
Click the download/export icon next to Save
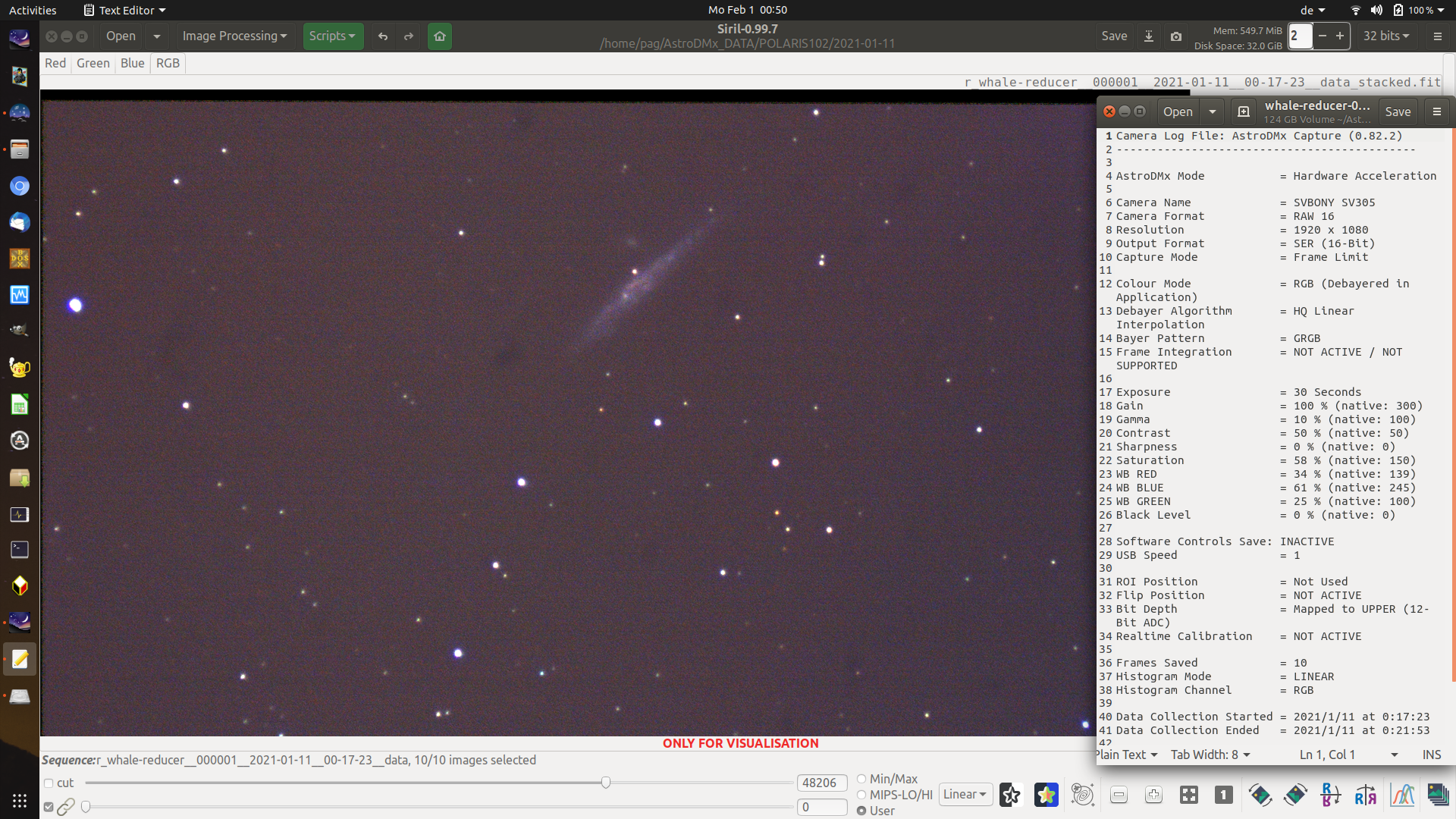point(1149,36)
